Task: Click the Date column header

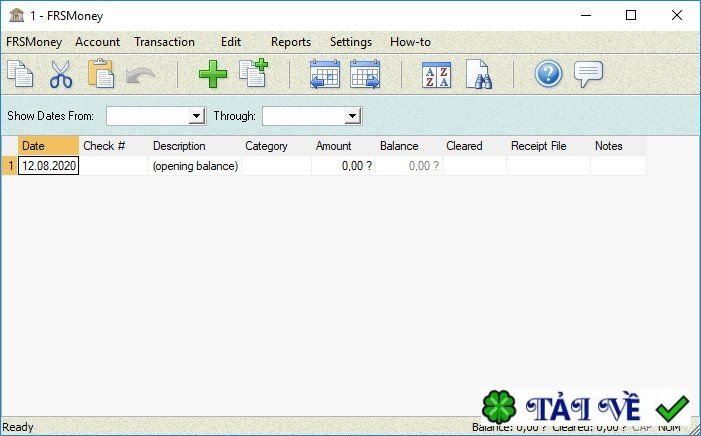Action: tap(48, 146)
